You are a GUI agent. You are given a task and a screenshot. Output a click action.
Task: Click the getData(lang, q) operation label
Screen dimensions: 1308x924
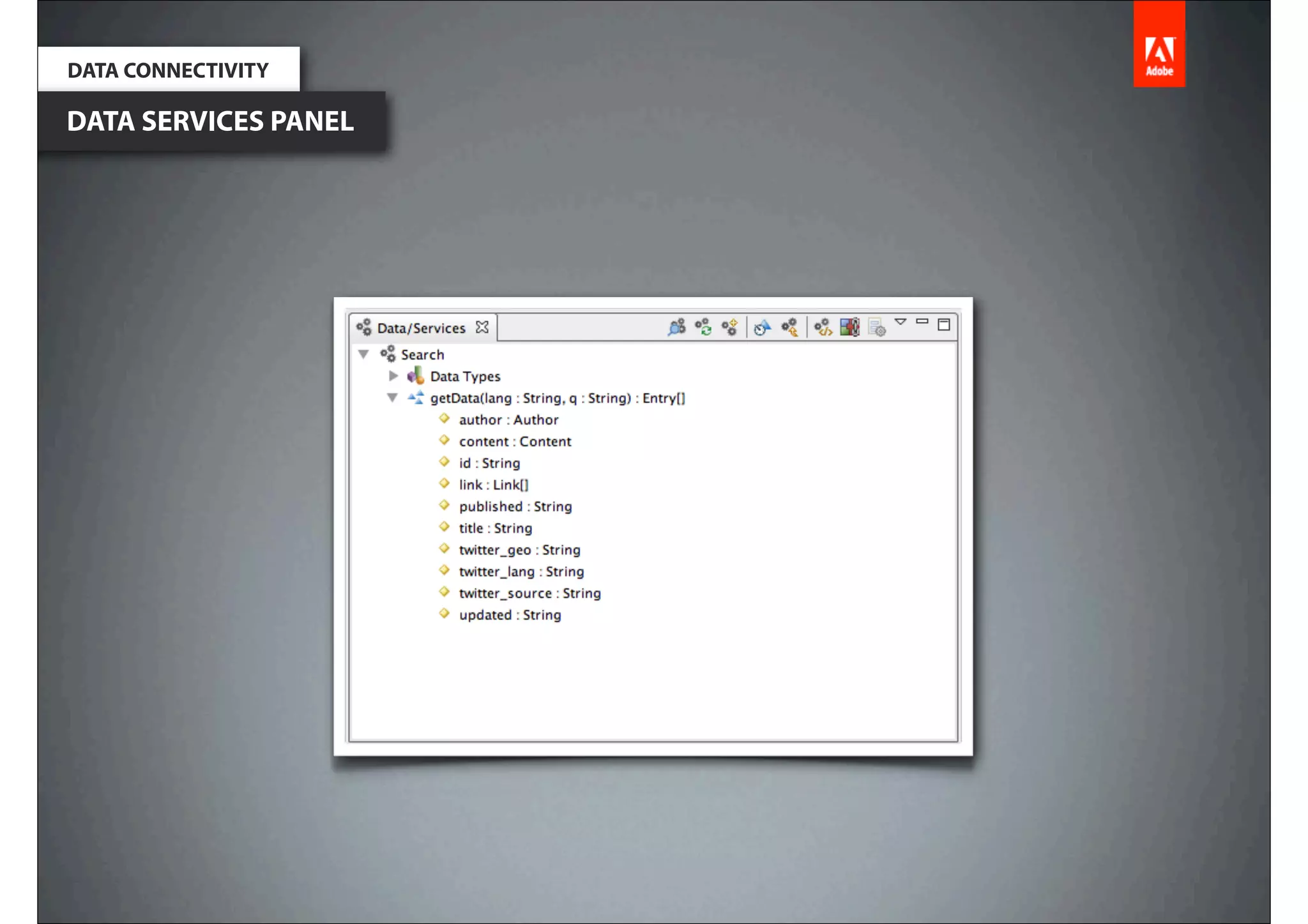[x=557, y=398]
